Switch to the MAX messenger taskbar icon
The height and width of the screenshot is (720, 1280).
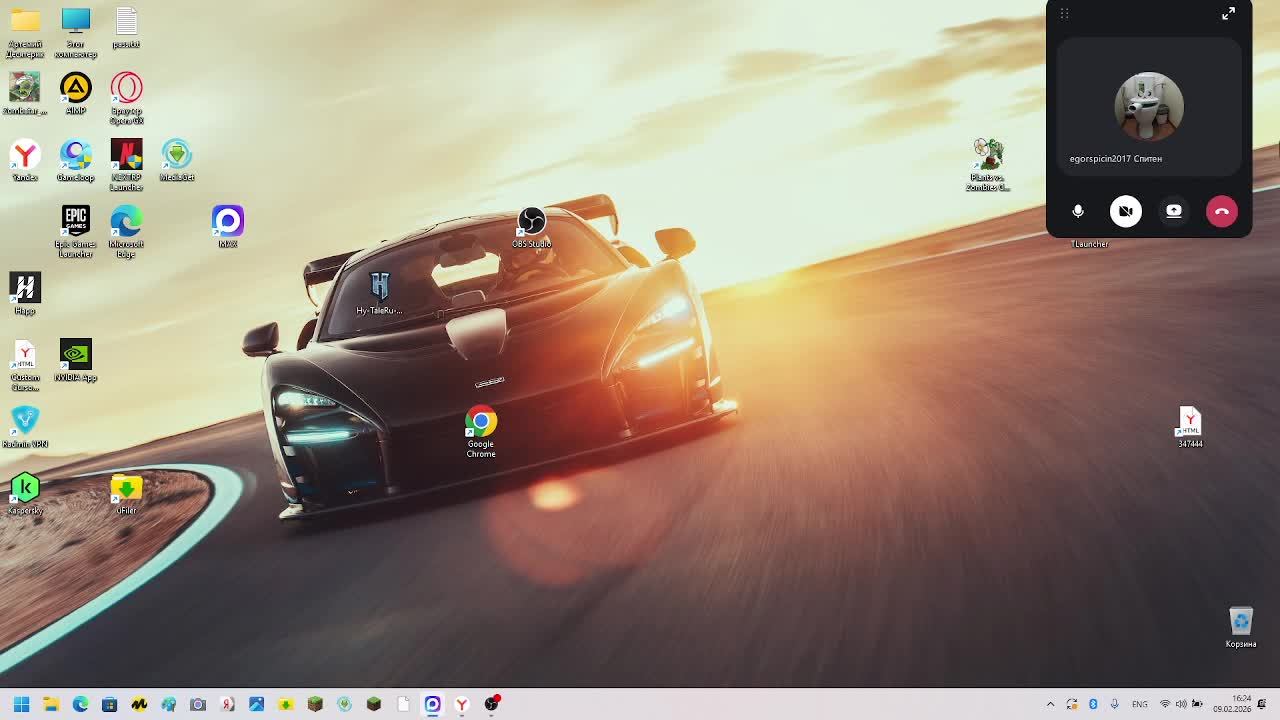(x=432, y=704)
